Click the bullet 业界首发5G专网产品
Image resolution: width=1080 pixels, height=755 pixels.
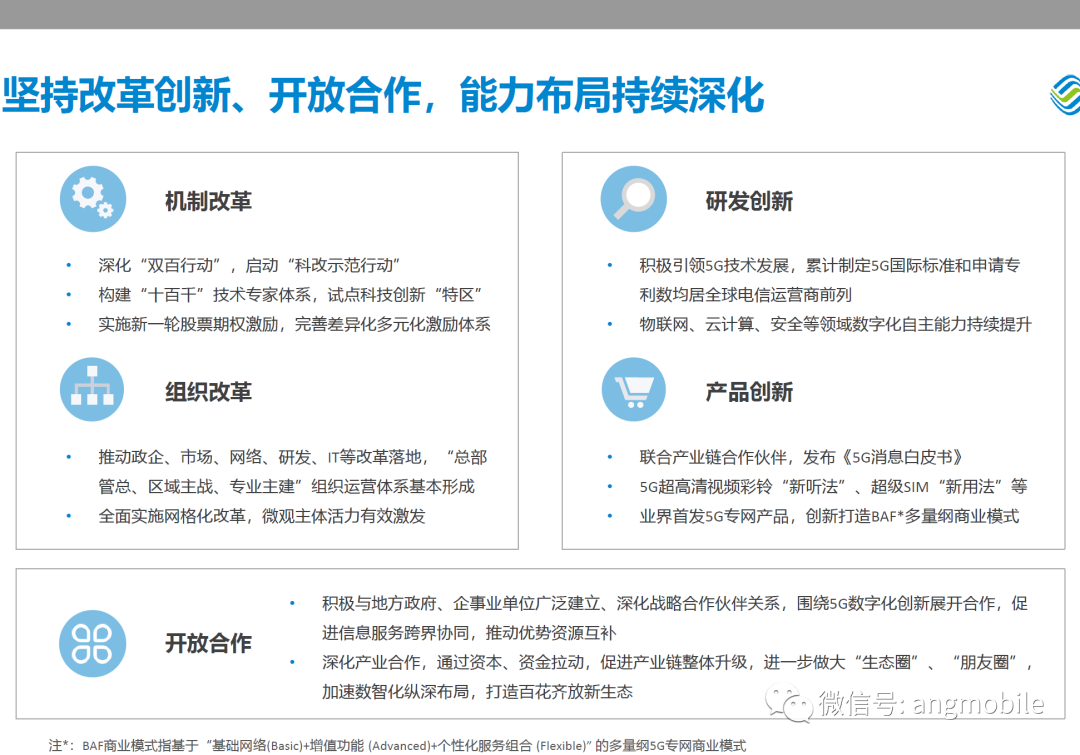pyautogui.click(x=829, y=517)
